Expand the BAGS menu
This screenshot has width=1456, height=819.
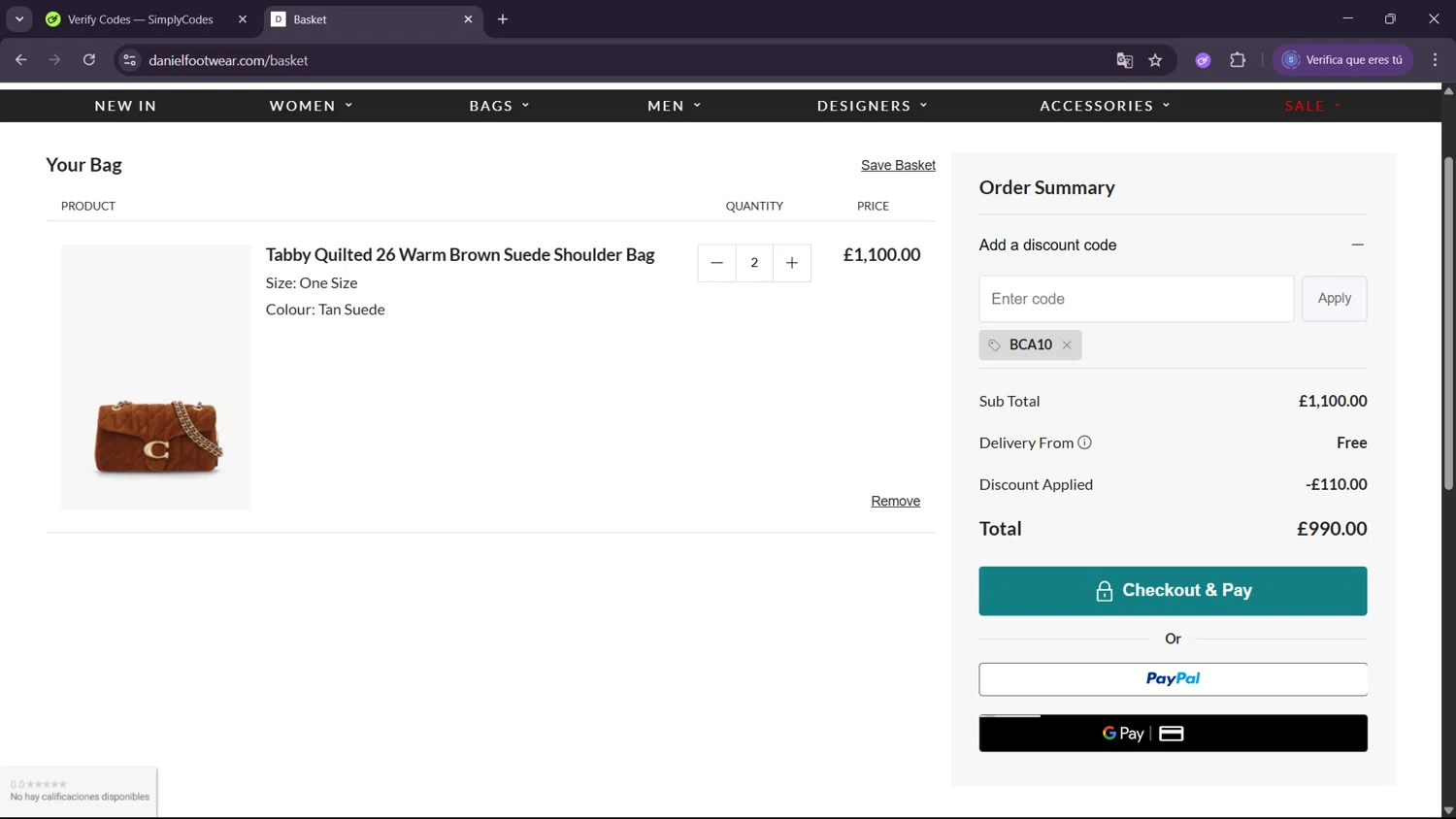coord(499,106)
